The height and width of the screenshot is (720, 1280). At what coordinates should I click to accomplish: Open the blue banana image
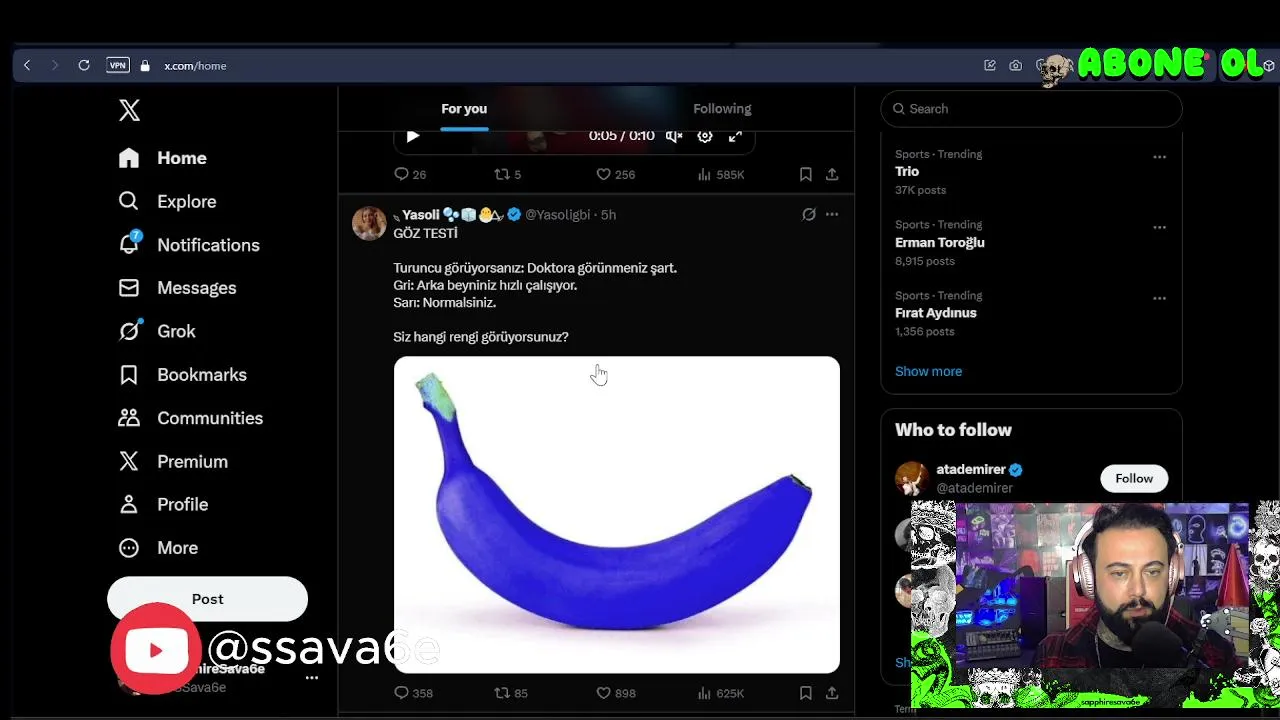point(616,515)
